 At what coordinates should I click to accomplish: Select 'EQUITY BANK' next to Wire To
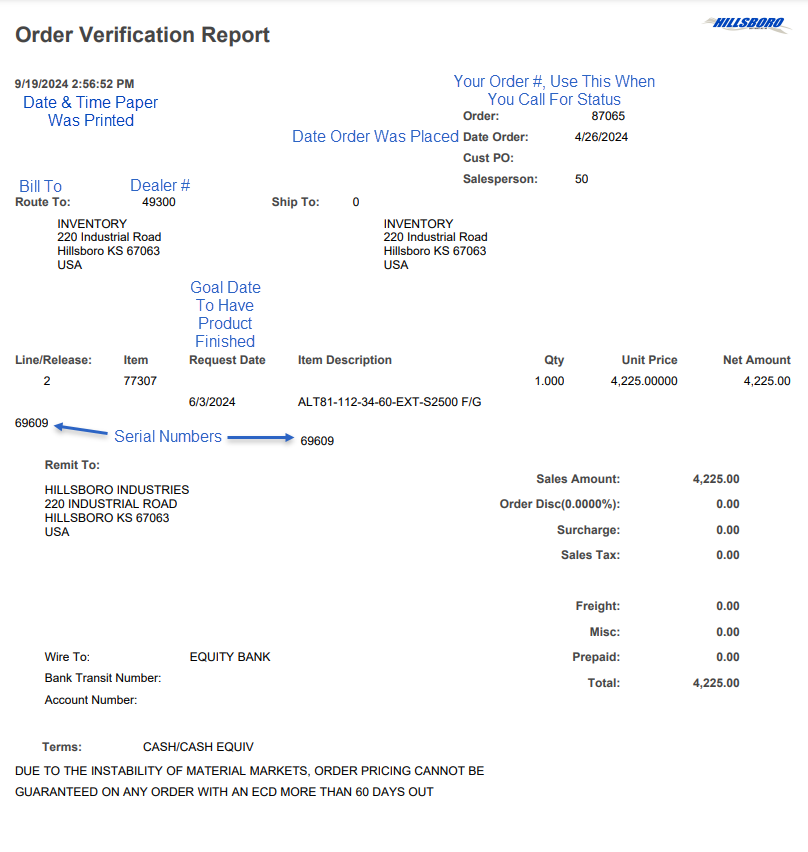230,657
